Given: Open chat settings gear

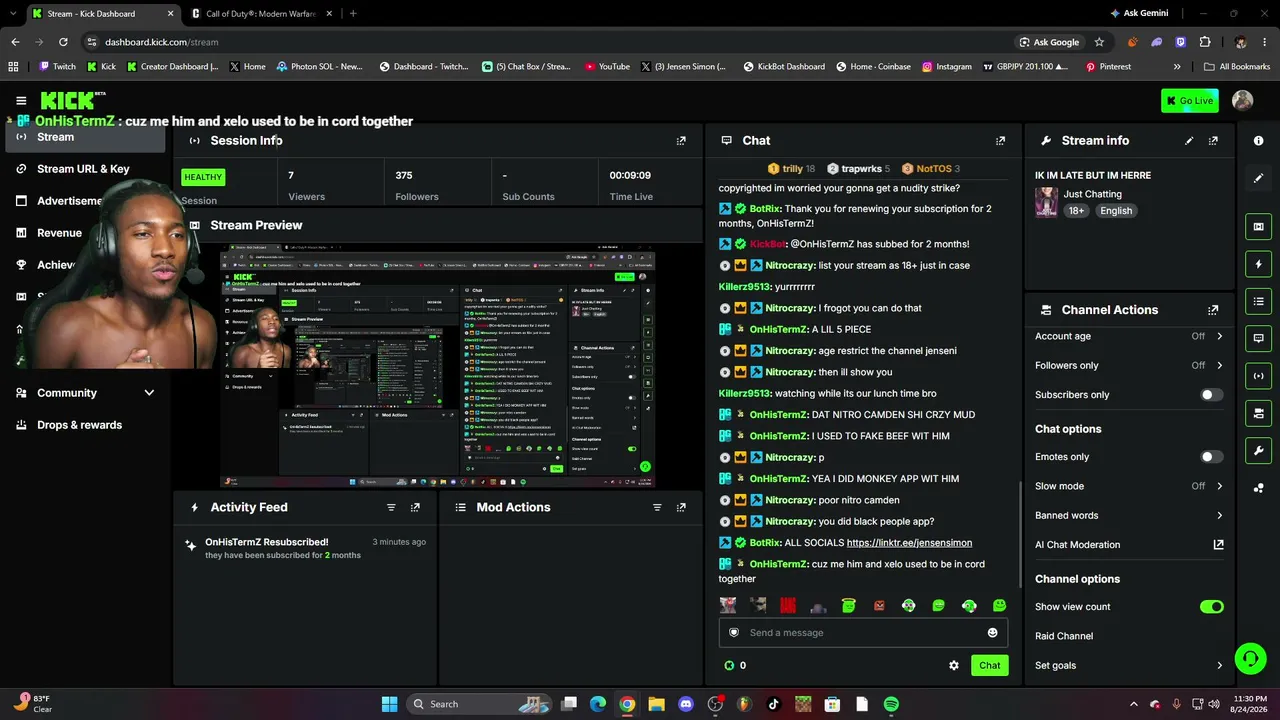Looking at the screenshot, I should click(954, 666).
